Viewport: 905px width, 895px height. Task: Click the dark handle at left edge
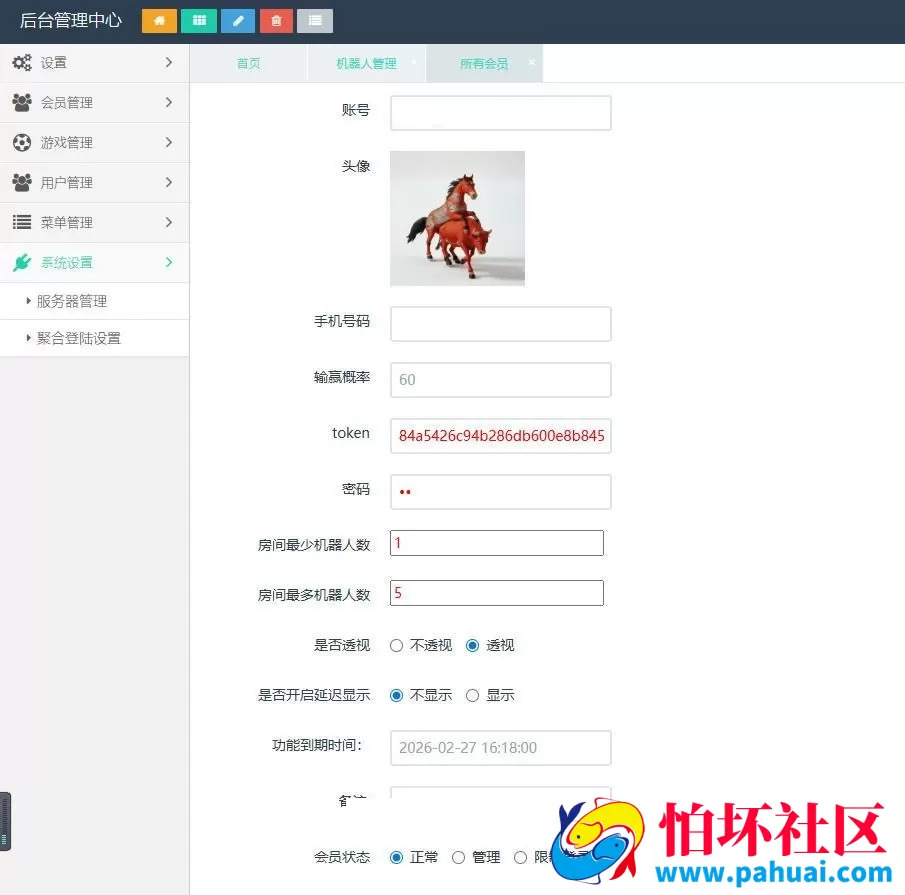tap(5, 822)
